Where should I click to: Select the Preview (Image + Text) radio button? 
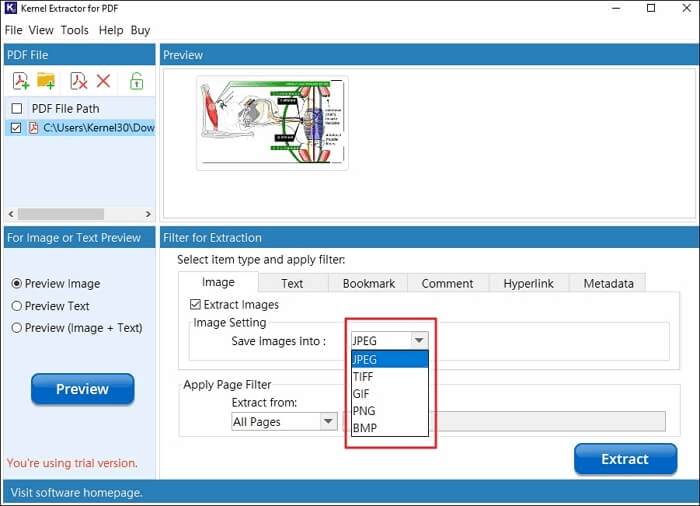pos(17,328)
